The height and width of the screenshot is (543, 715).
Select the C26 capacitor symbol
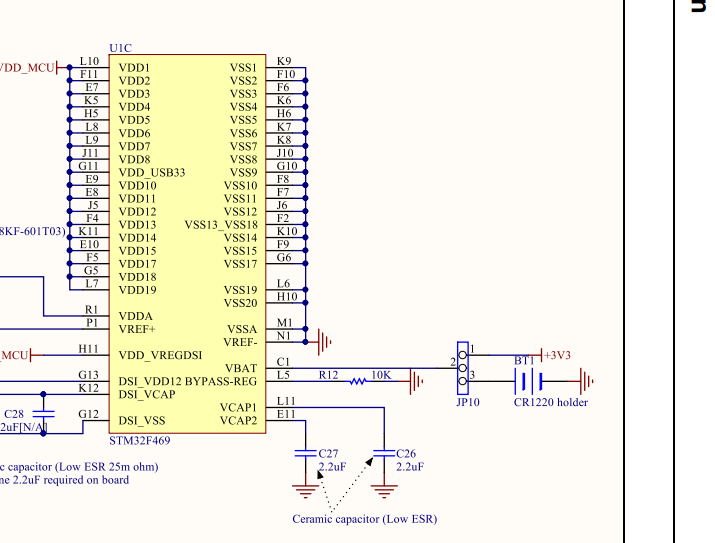[384, 453]
